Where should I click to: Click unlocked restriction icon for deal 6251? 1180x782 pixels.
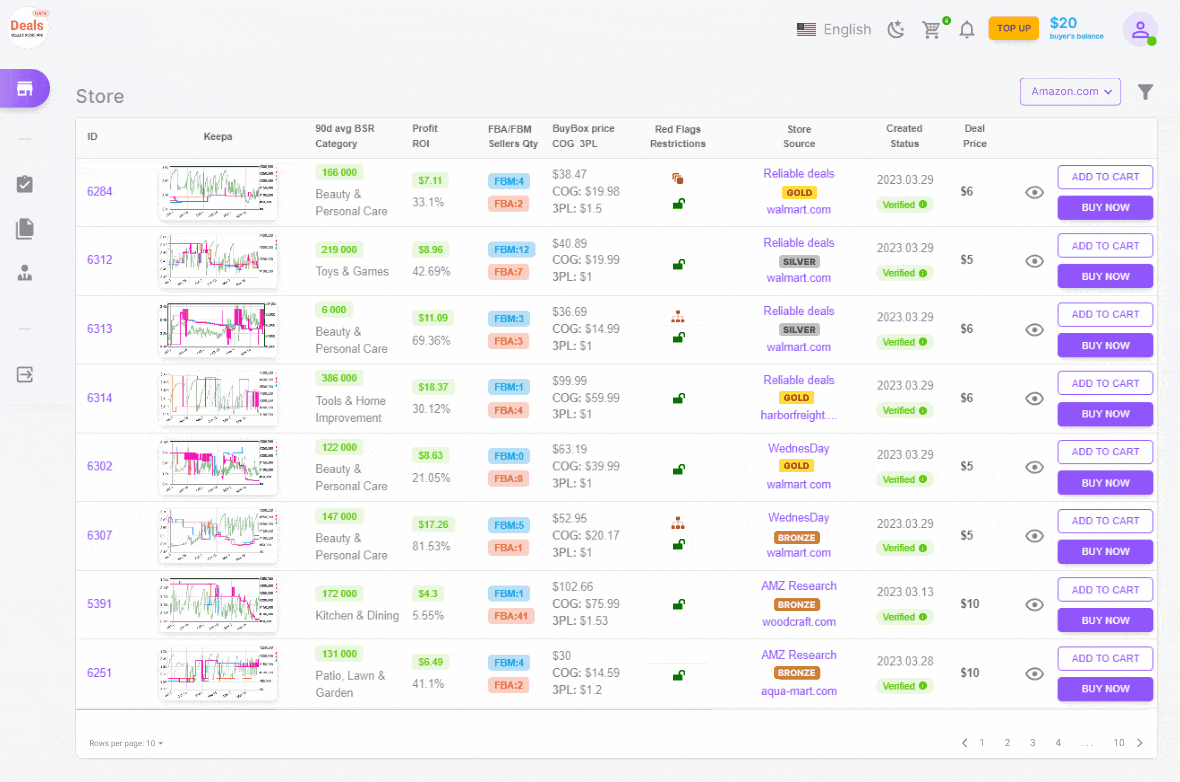[x=679, y=675]
